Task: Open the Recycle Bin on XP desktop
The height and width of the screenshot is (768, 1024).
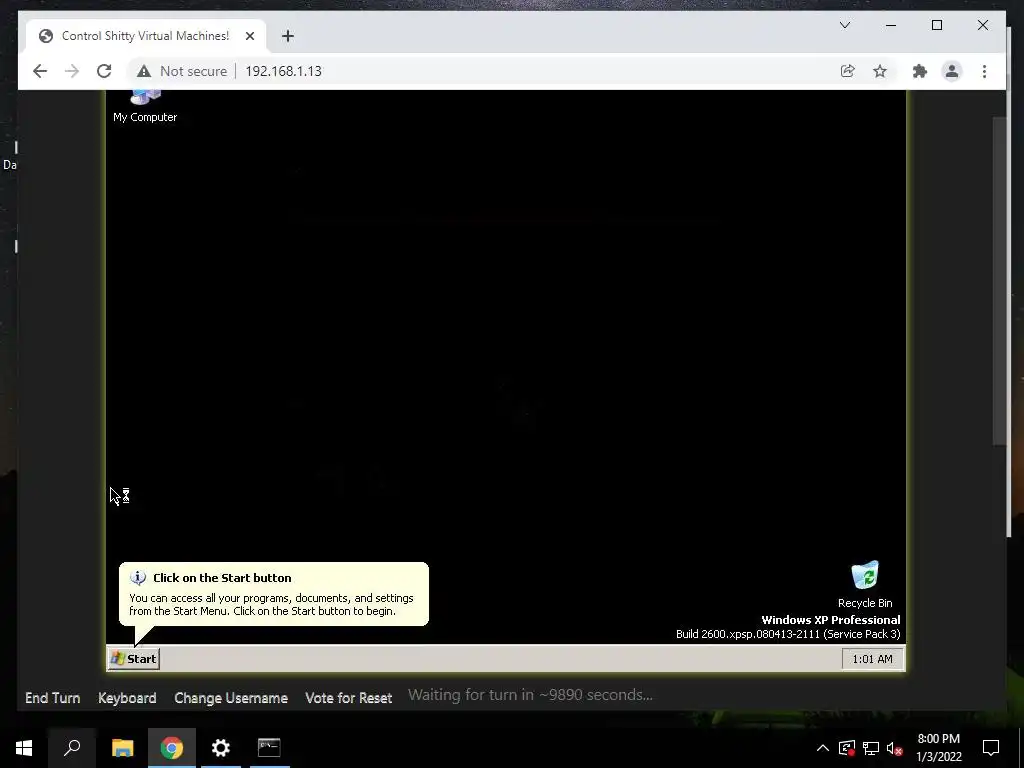Action: pyautogui.click(x=865, y=584)
